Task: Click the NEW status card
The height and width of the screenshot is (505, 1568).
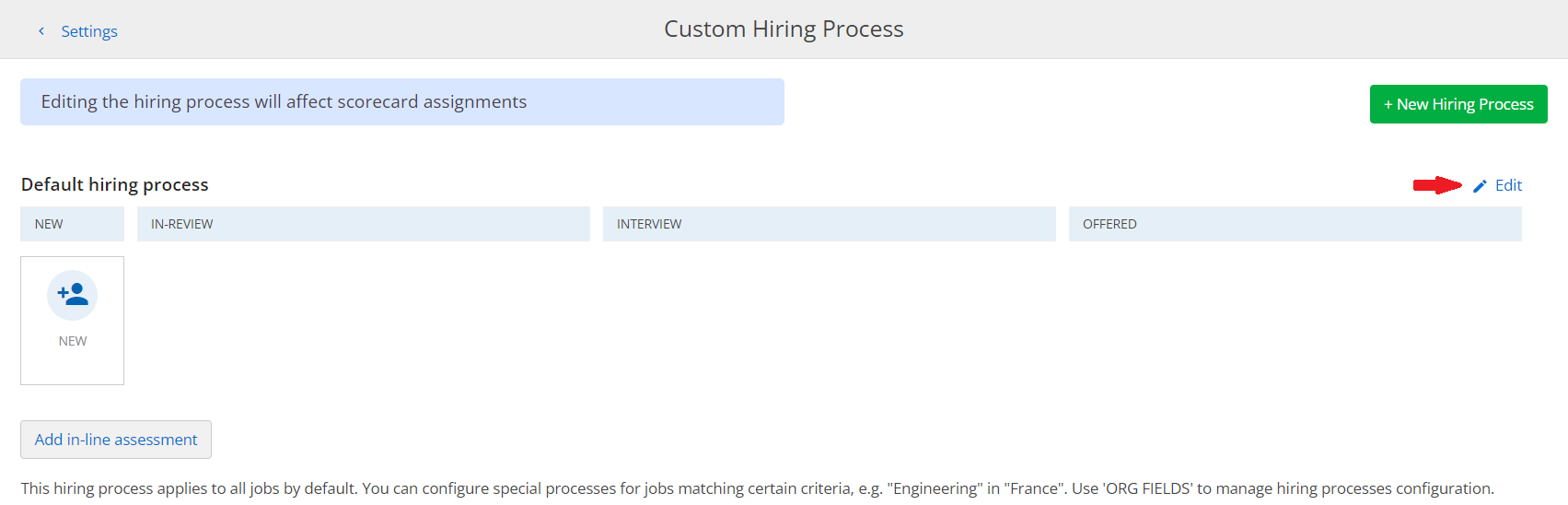Action: (72, 321)
